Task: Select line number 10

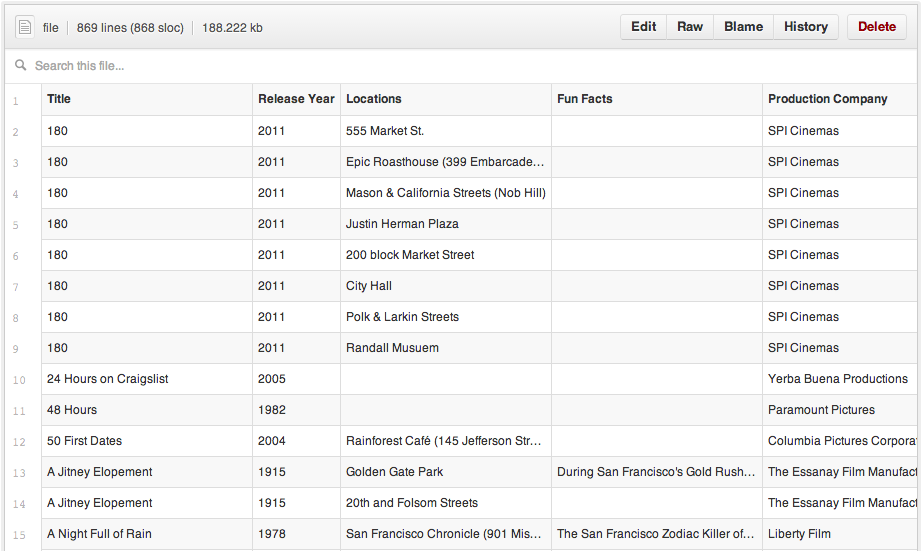Action: point(20,380)
